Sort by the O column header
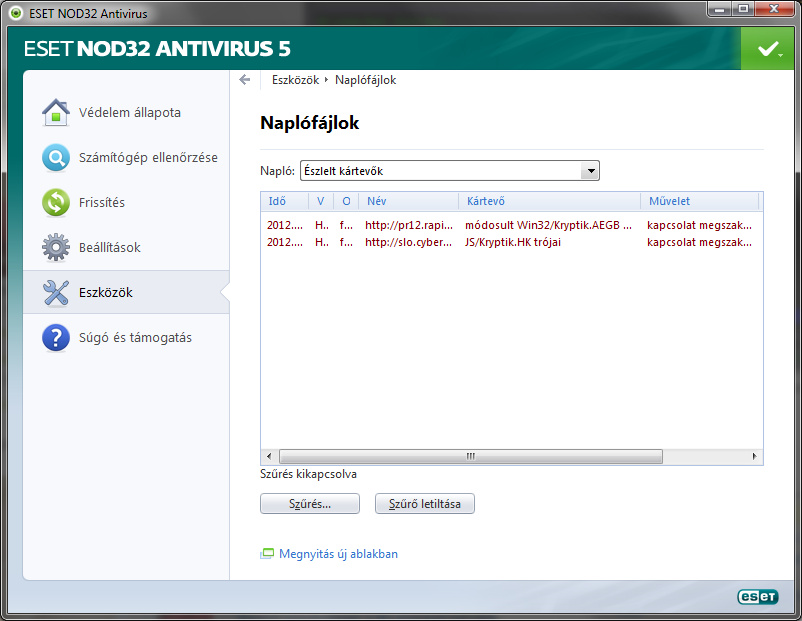 346,201
